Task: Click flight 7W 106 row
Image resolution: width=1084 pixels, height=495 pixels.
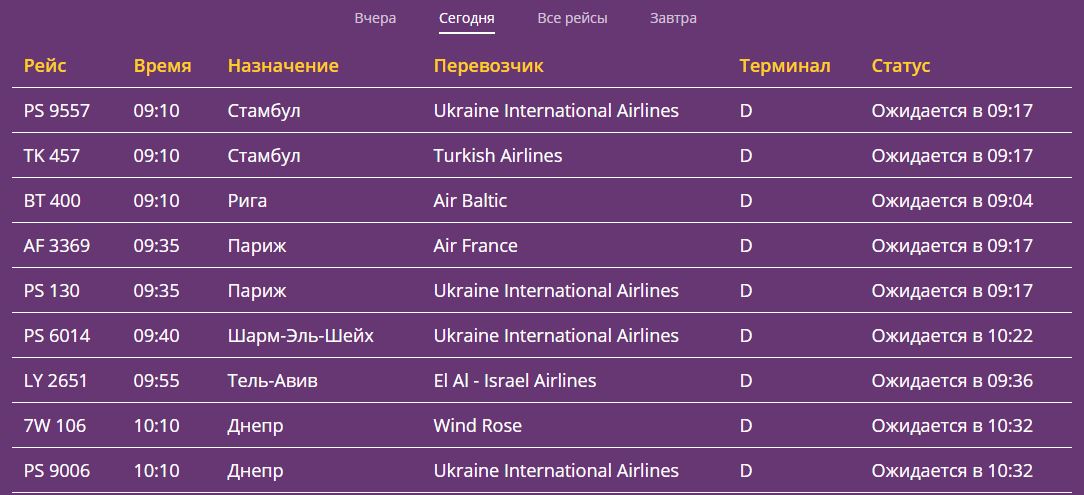Action: click(x=55, y=426)
